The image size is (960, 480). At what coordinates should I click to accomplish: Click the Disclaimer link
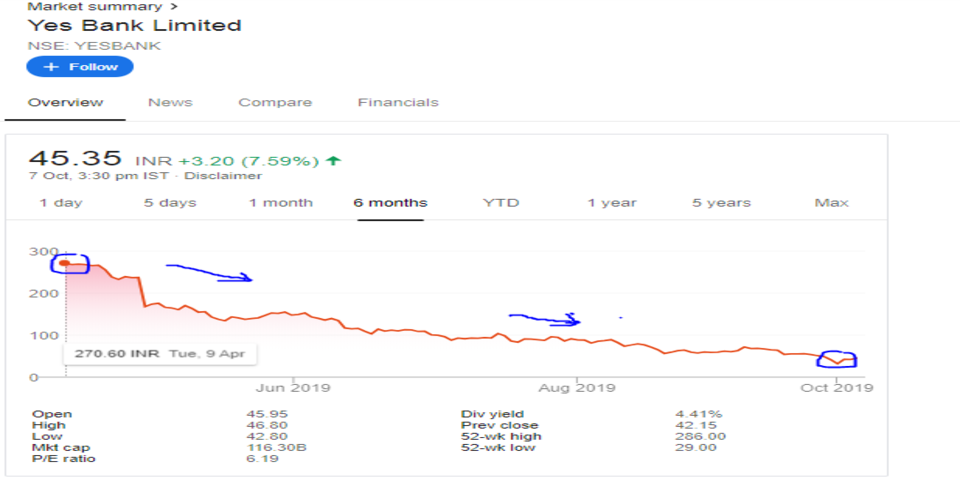coord(223,176)
